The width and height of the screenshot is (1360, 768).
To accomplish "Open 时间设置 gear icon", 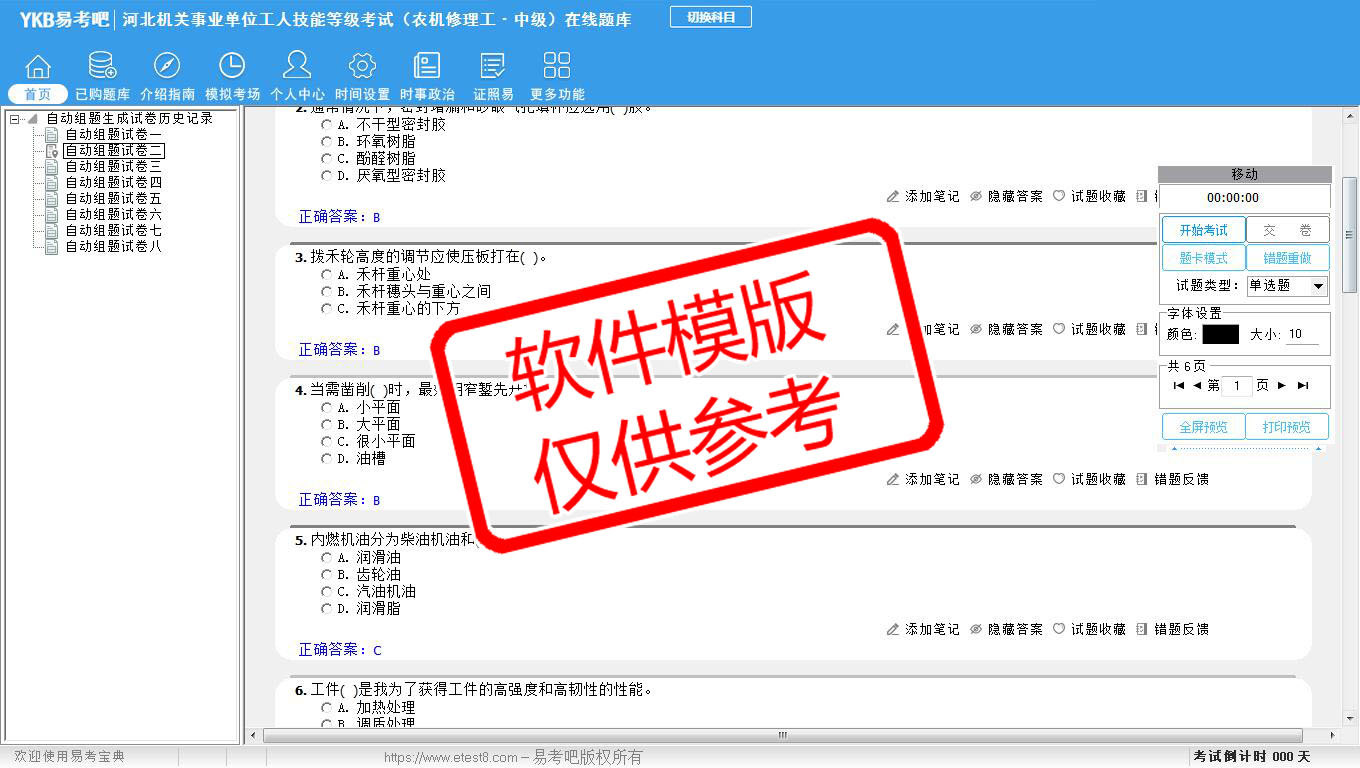I will (362, 67).
